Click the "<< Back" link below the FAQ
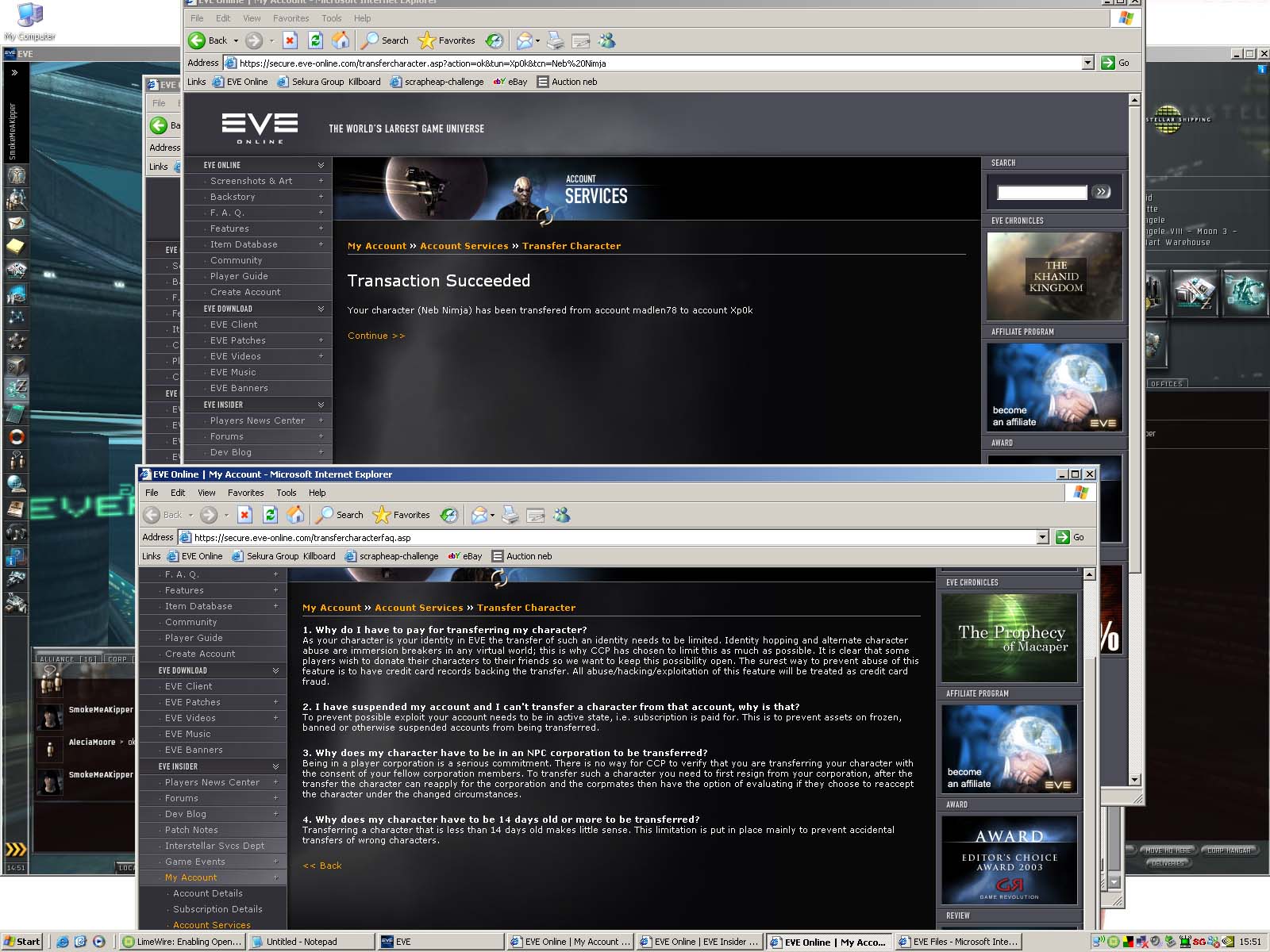This screenshot has height=952, width=1270. click(322, 866)
